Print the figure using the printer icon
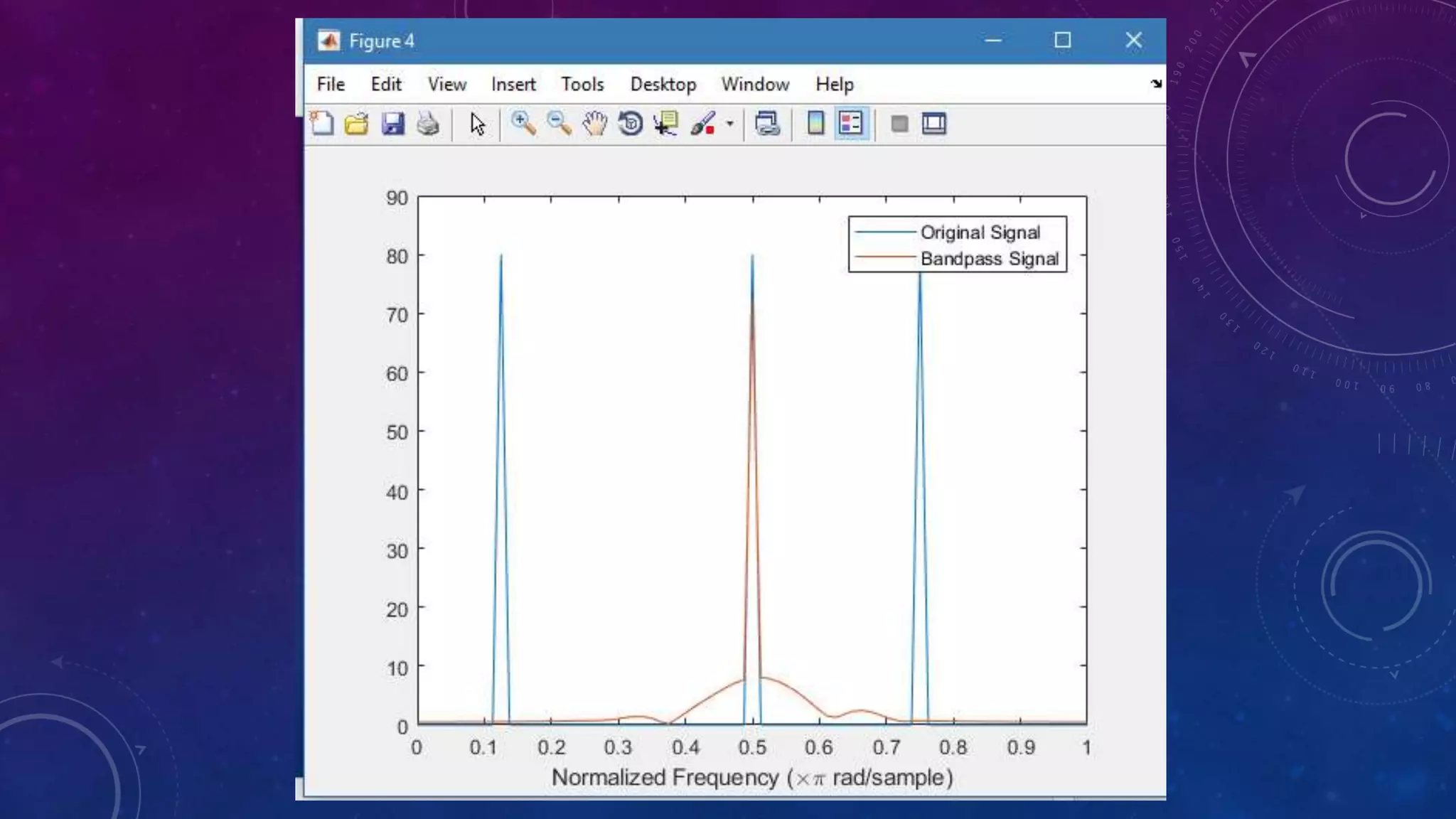The height and width of the screenshot is (819, 1456). pyautogui.click(x=428, y=124)
